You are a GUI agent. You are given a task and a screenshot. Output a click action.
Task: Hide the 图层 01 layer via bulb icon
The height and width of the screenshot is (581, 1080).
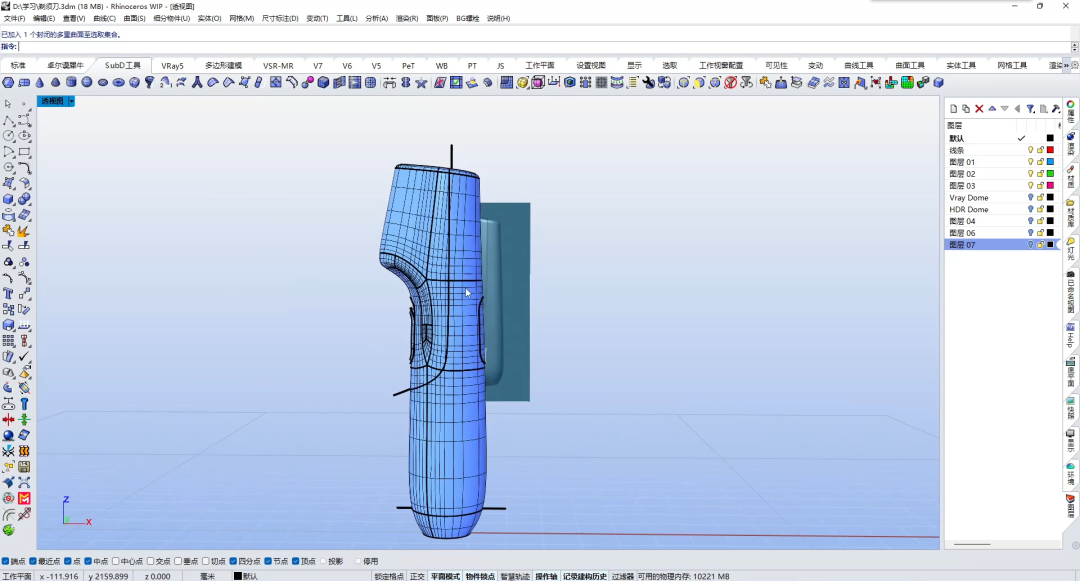pos(1030,162)
